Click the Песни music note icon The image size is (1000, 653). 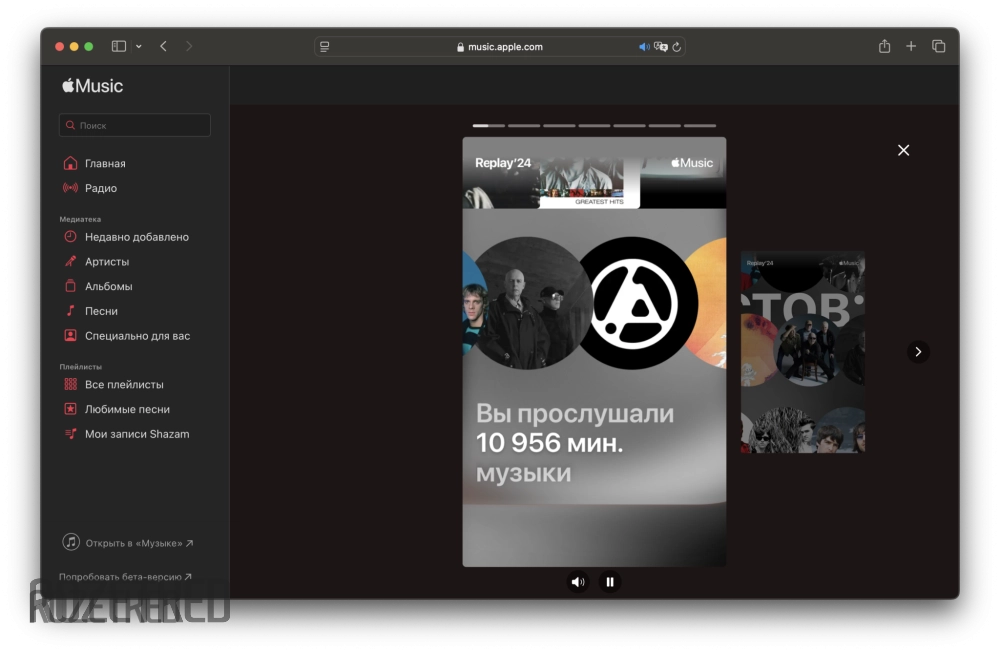pos(70,311)
